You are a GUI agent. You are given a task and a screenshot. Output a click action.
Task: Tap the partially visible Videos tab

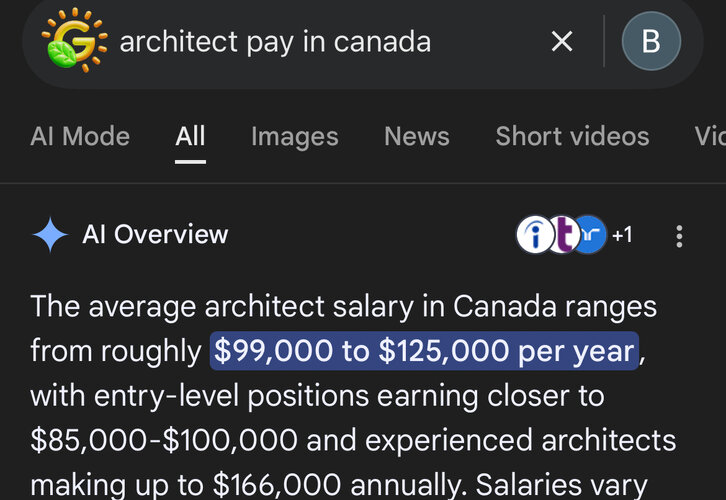[x=710, y=136]
